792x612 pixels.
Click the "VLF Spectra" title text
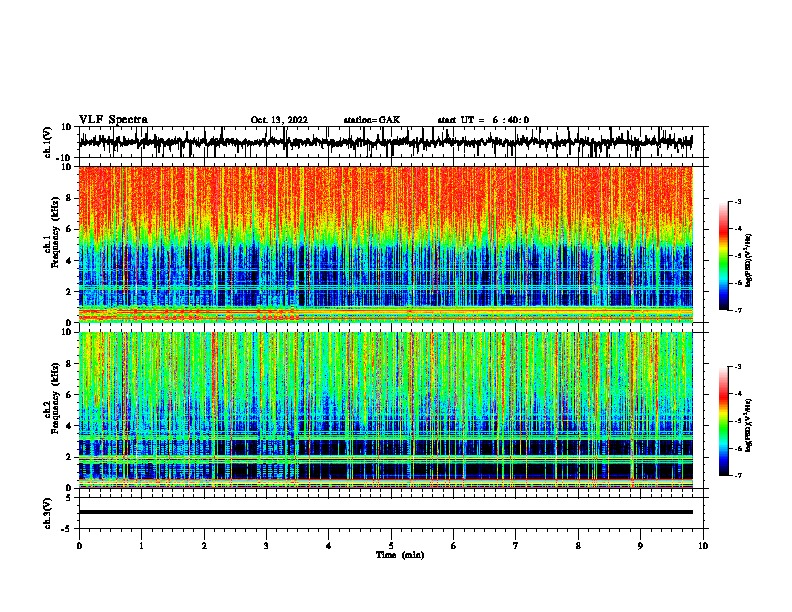(113, 120)
